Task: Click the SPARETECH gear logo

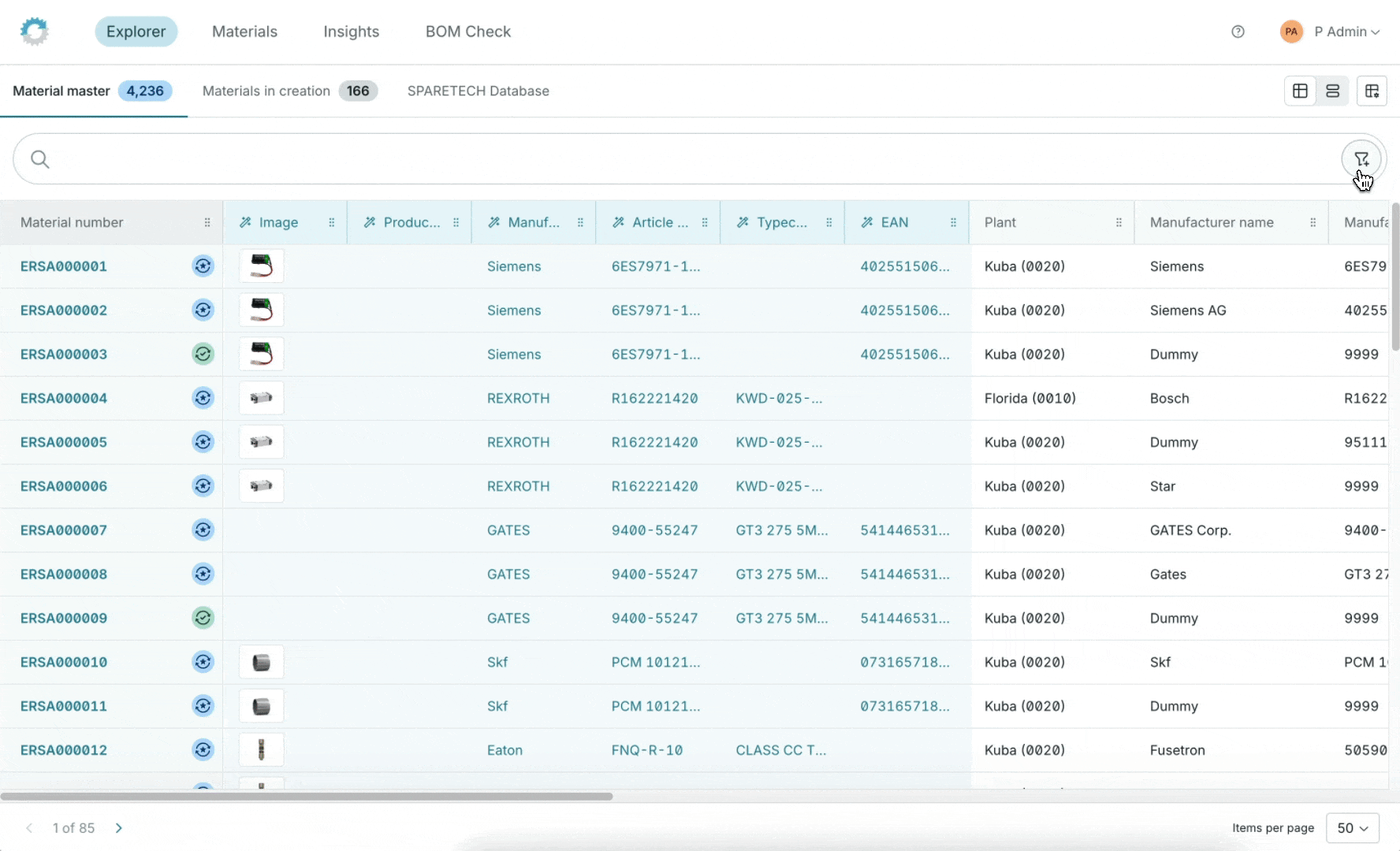Action: [35, 32]
